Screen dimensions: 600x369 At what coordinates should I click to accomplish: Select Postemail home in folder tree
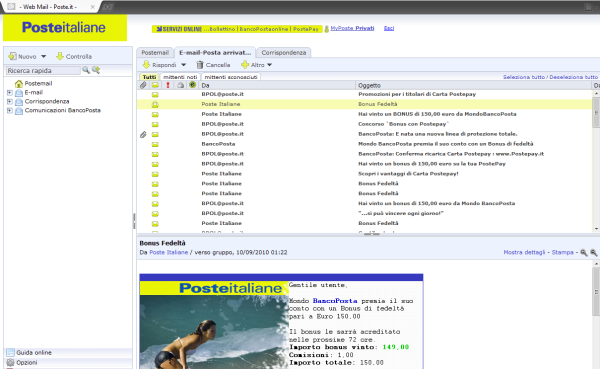[33, 83]
